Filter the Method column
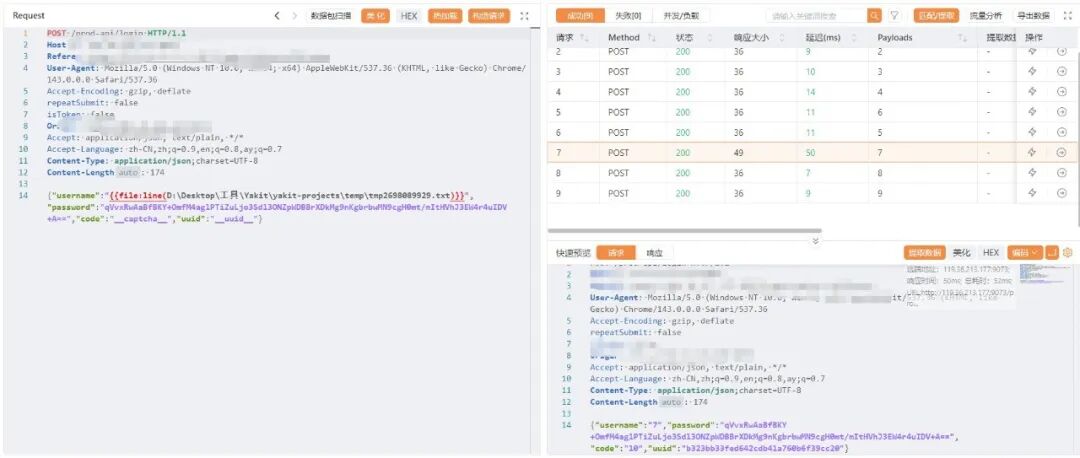The width and height of the screenshot is (1080, 458). pyautogui.click(x=652, y=37)
